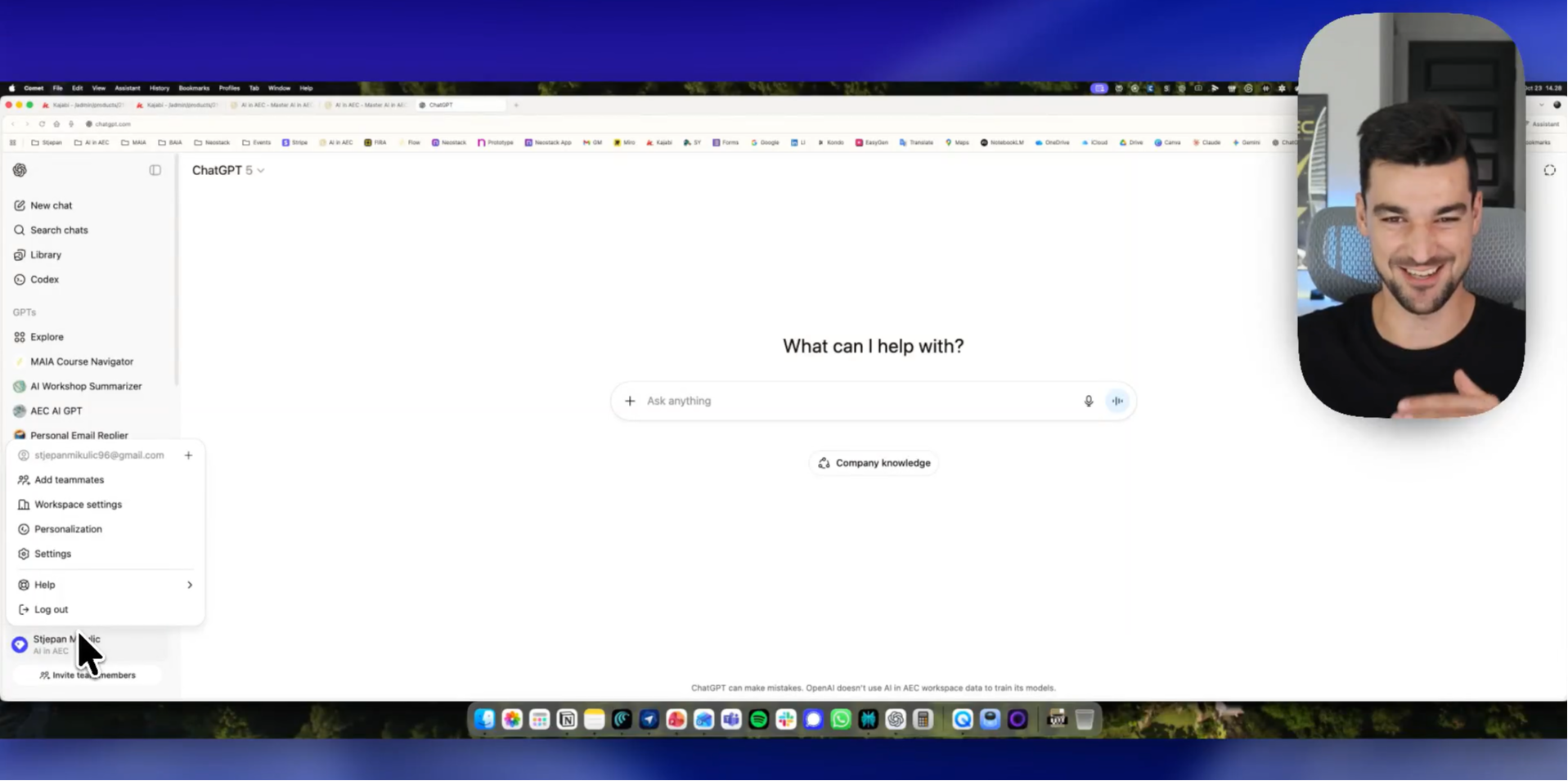Open the AEC AI GPT
Screen dimensions: 1568x781
click(48, 411)
